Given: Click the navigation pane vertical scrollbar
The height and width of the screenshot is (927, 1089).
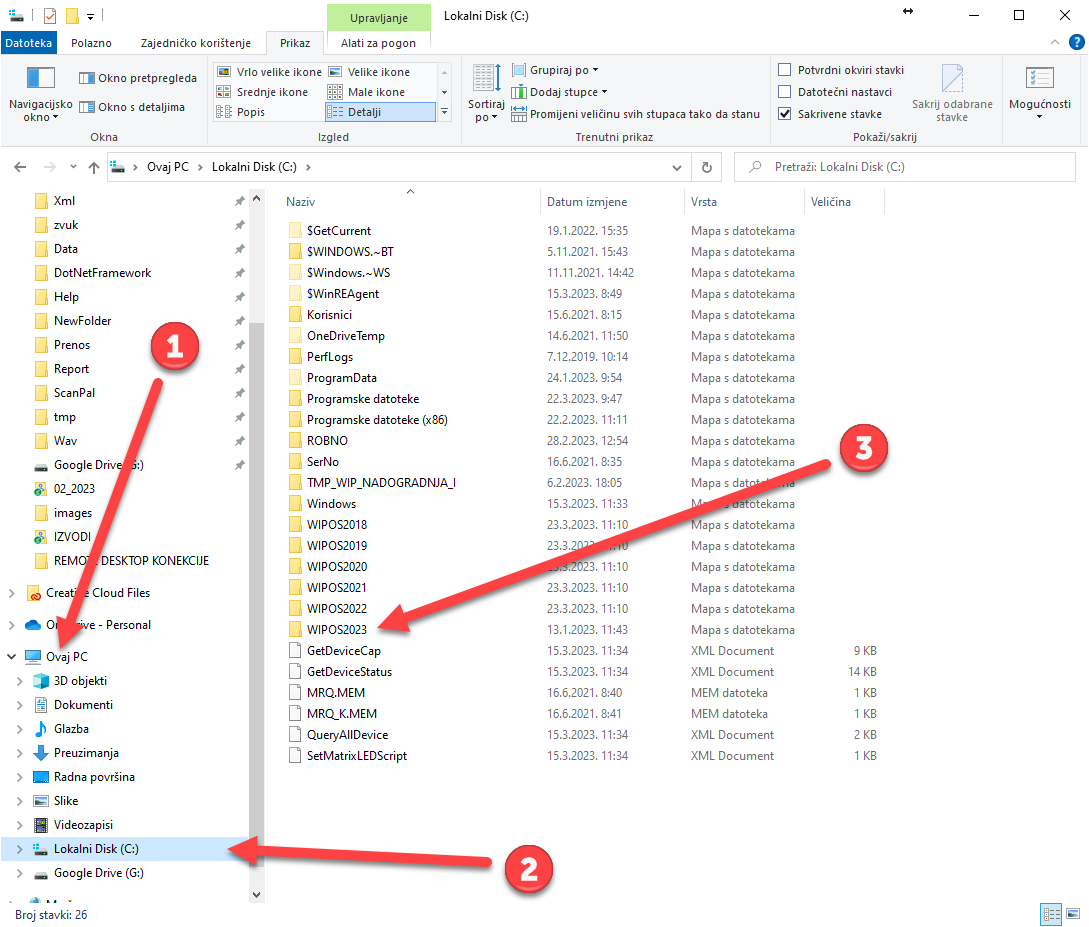Looking at the screenshot, I should coord(256,500).
